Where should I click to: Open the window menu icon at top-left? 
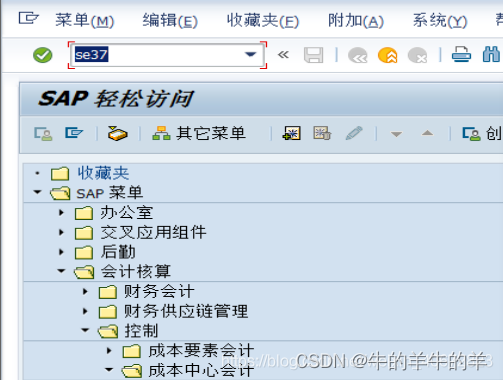pos(28,18)
